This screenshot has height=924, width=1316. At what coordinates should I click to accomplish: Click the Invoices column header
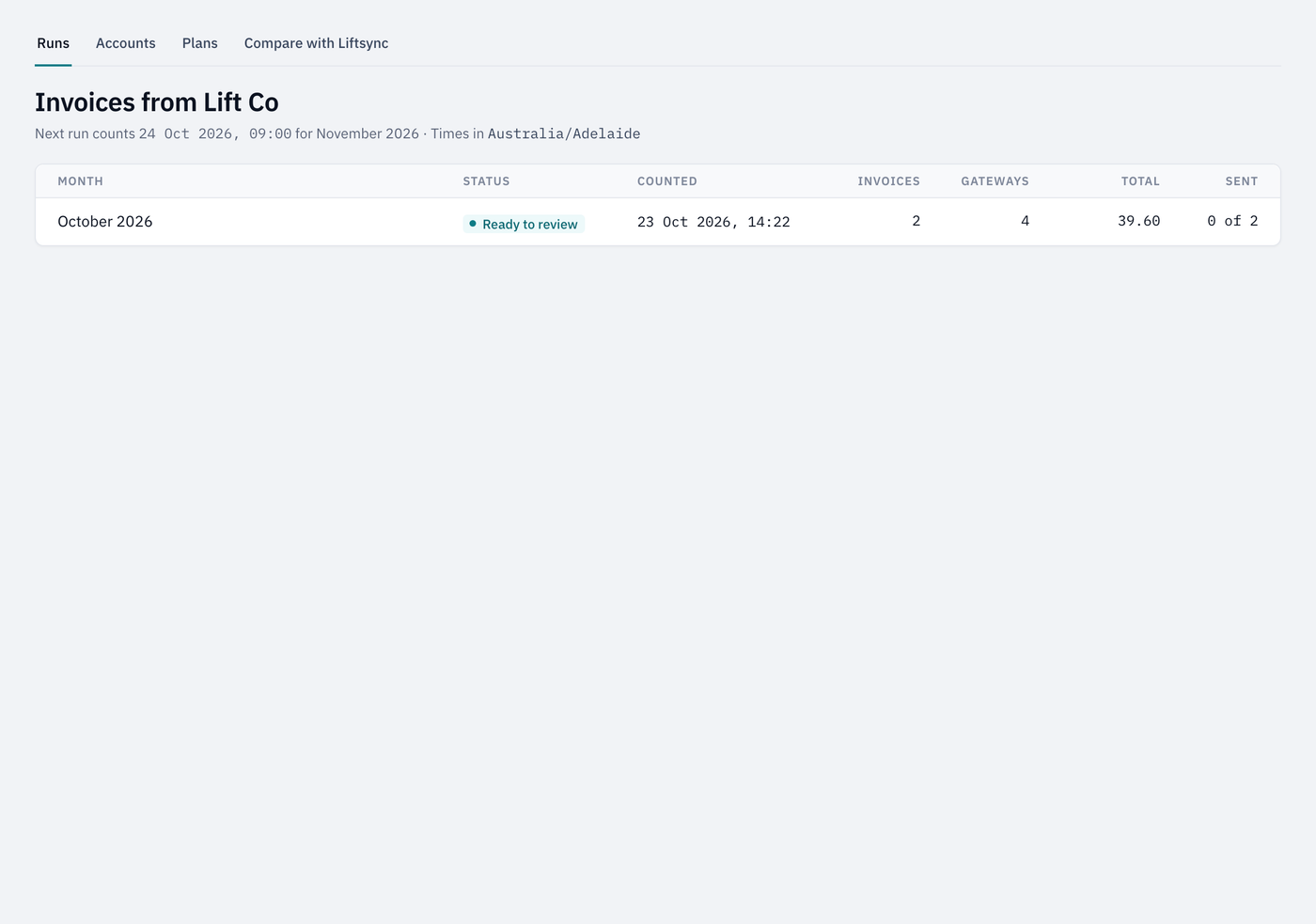(x=888, y=181)
